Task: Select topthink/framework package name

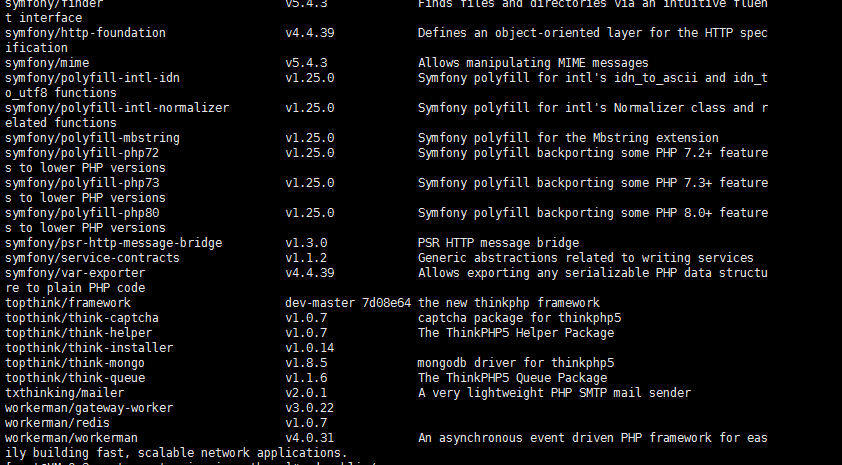Action: point(68,303)
